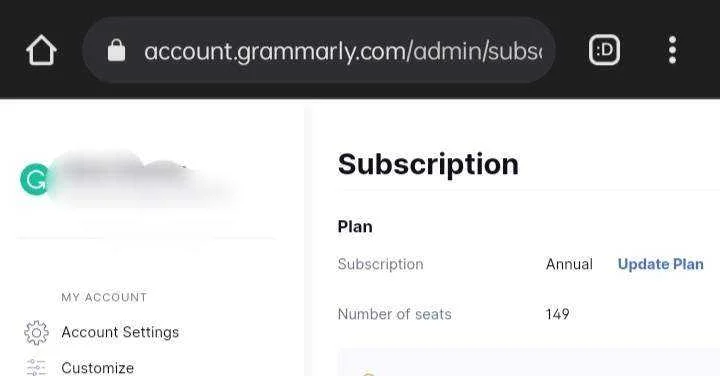Select the account.grammarly.com address bar text
The image size is (720, 376).
[x=343, y=51]
